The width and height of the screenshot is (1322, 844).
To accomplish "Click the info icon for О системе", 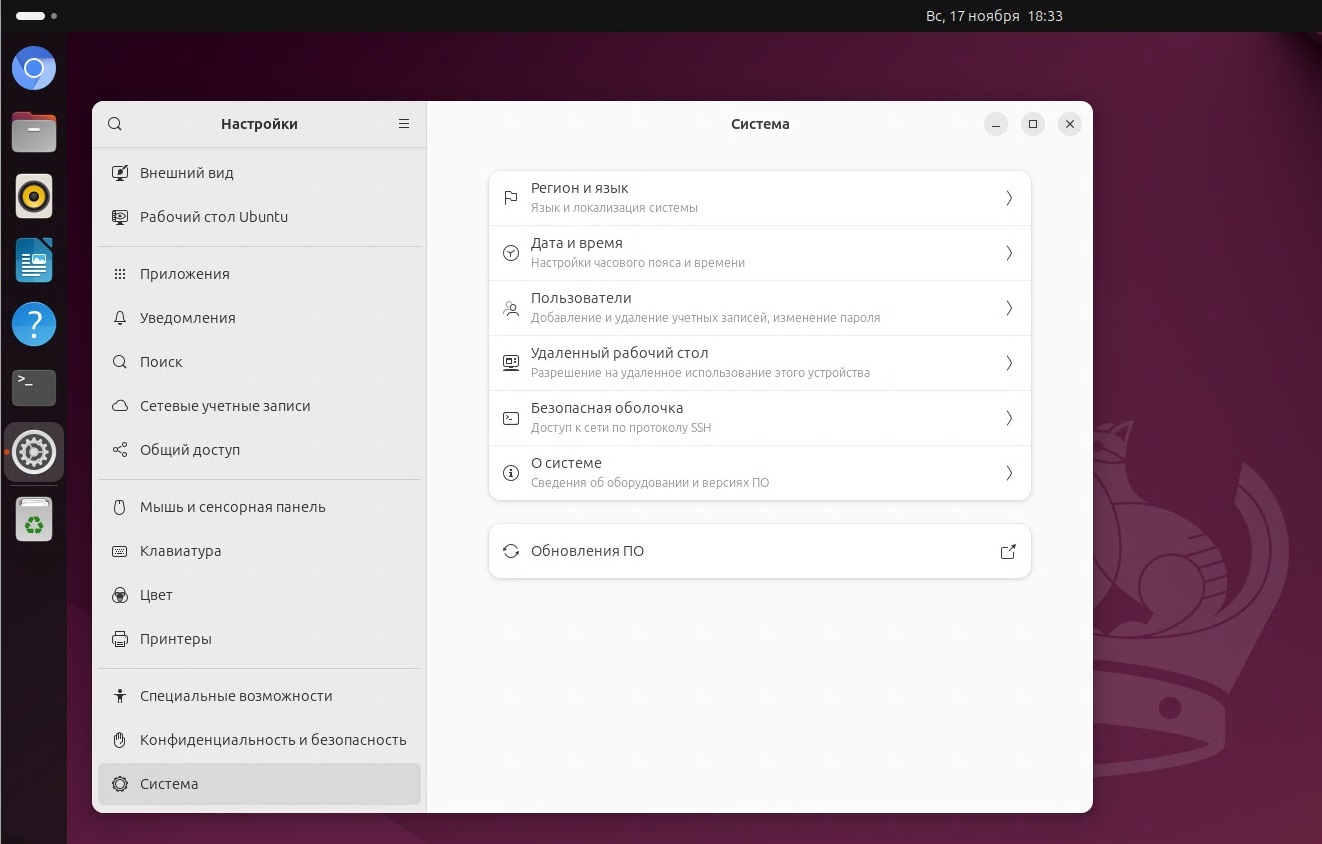I will coord(511,473).
